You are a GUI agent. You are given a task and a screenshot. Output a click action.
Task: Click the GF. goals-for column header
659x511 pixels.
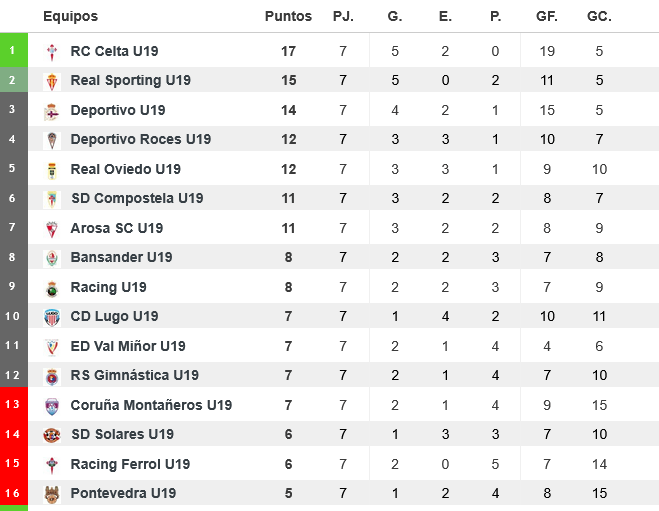coord(548,16)
